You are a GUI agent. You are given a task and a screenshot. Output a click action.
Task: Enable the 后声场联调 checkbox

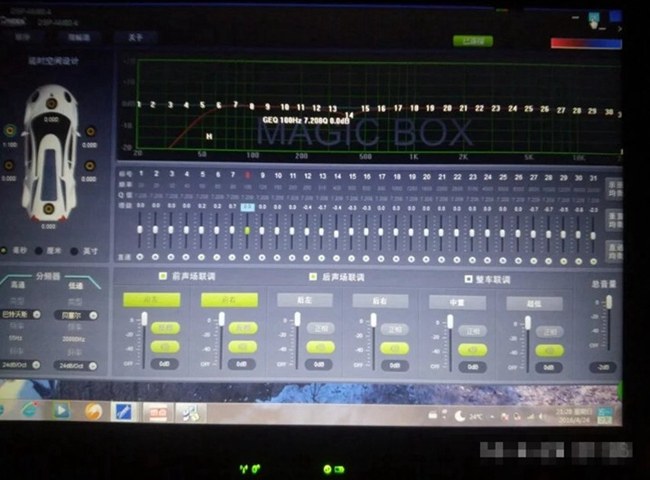[x=313, y=276]
